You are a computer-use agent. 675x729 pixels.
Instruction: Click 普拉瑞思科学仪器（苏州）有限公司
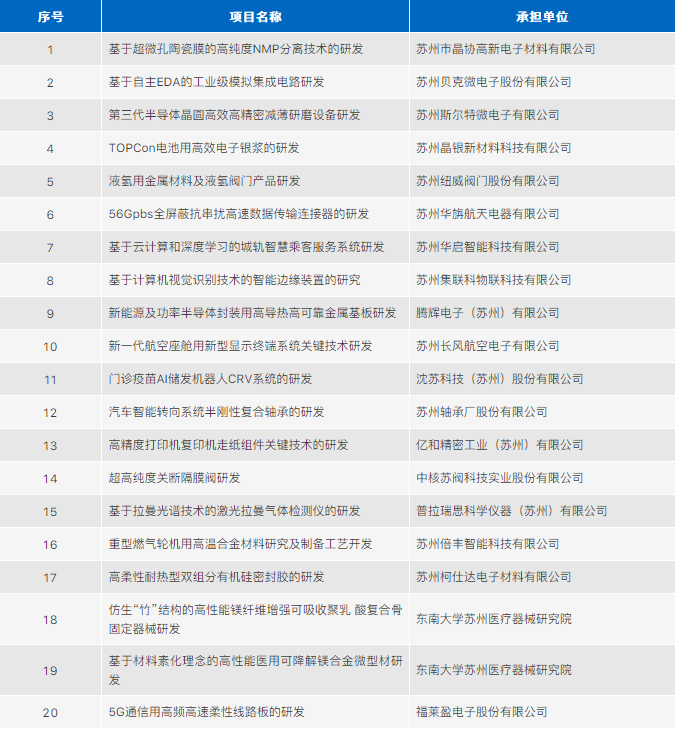(x=511, y=511)
